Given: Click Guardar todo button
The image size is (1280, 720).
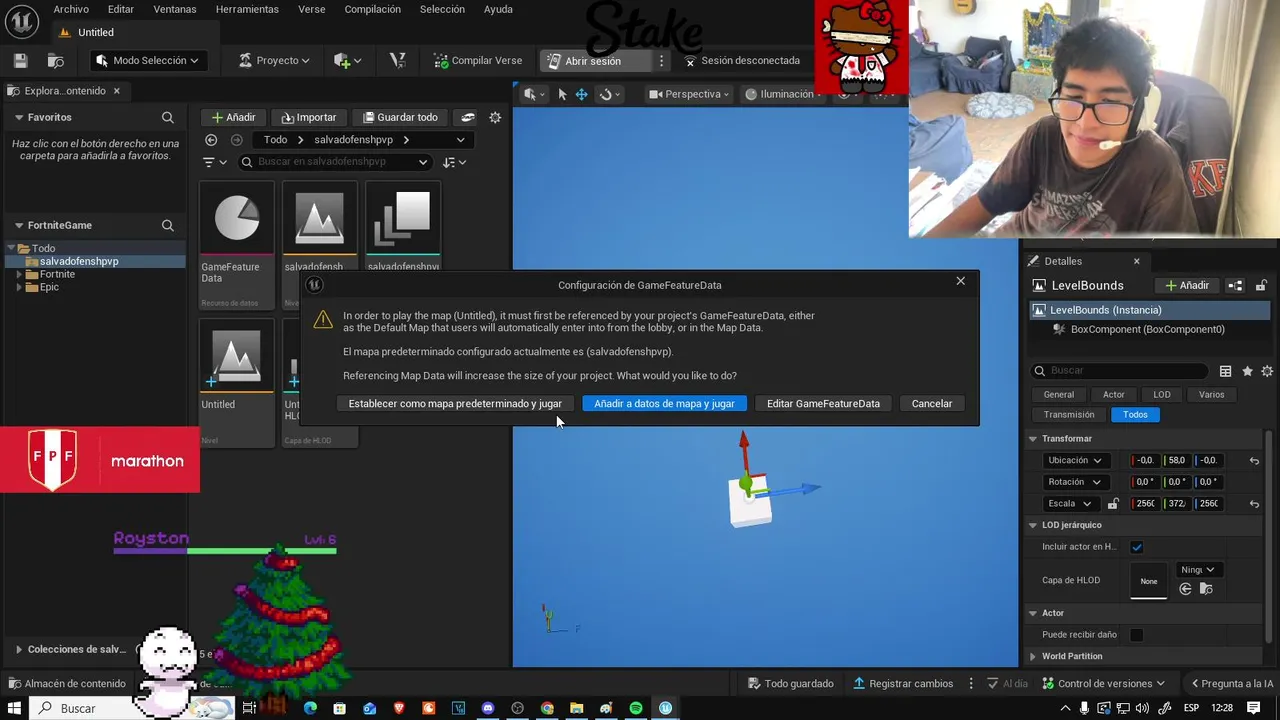Looking at the screenshot, I should (400, 117).
